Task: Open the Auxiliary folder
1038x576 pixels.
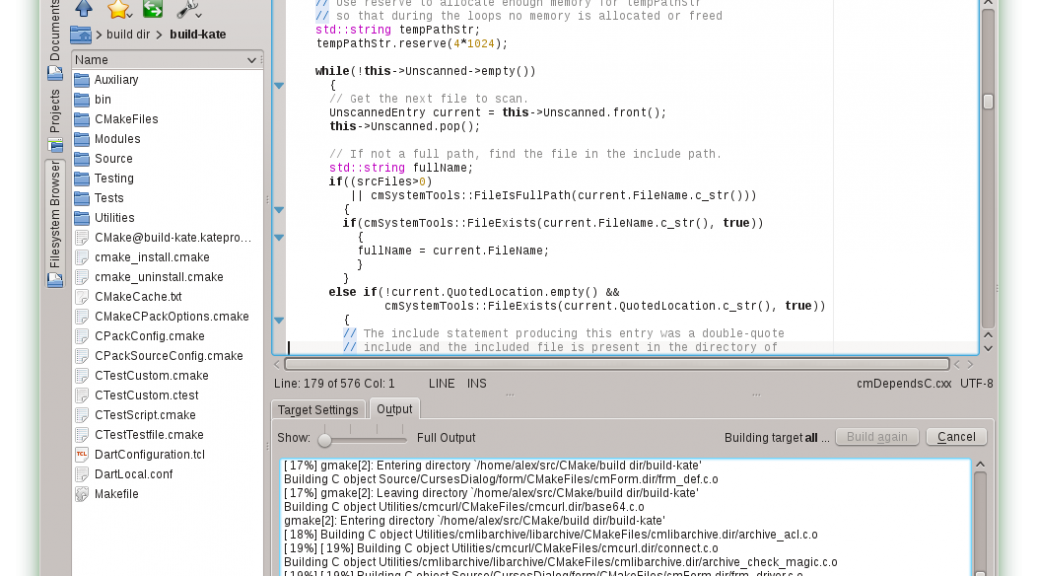Action: coord(116,80)
